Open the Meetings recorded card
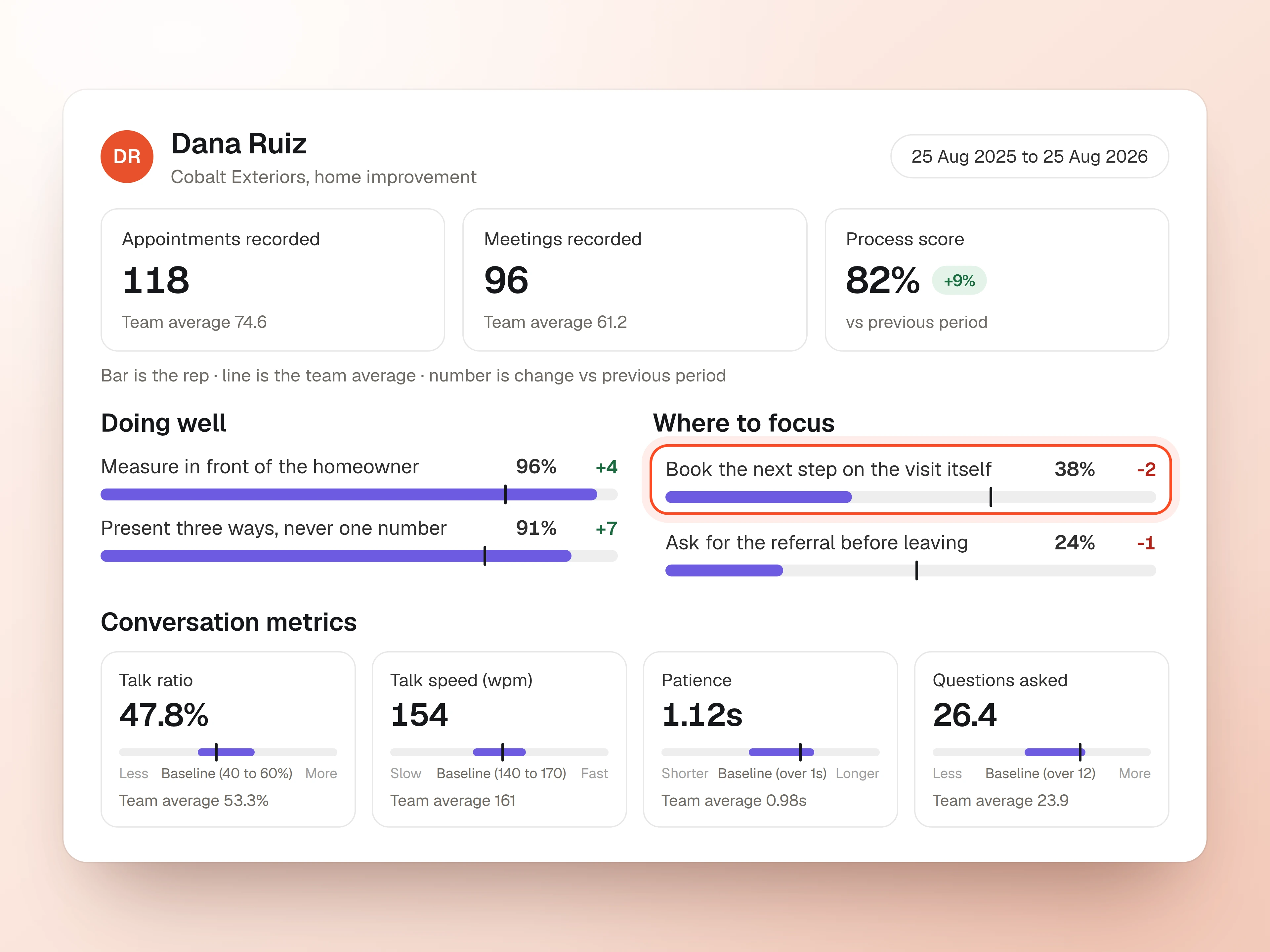1270x952 pixels. click(634, 280)
